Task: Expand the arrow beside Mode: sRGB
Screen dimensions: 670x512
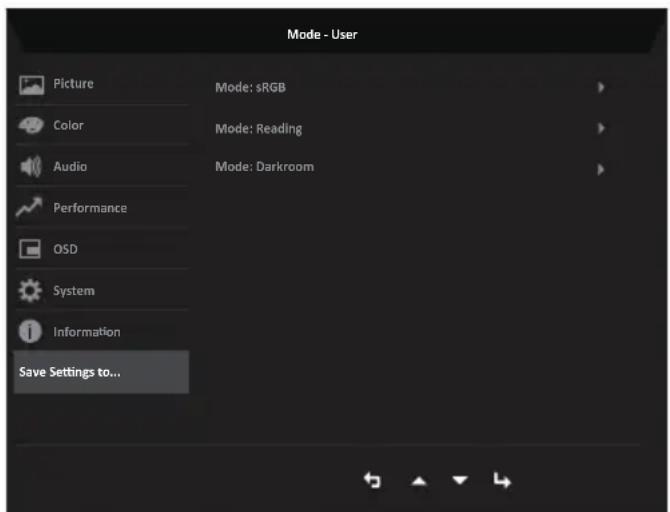Action: 601,87
